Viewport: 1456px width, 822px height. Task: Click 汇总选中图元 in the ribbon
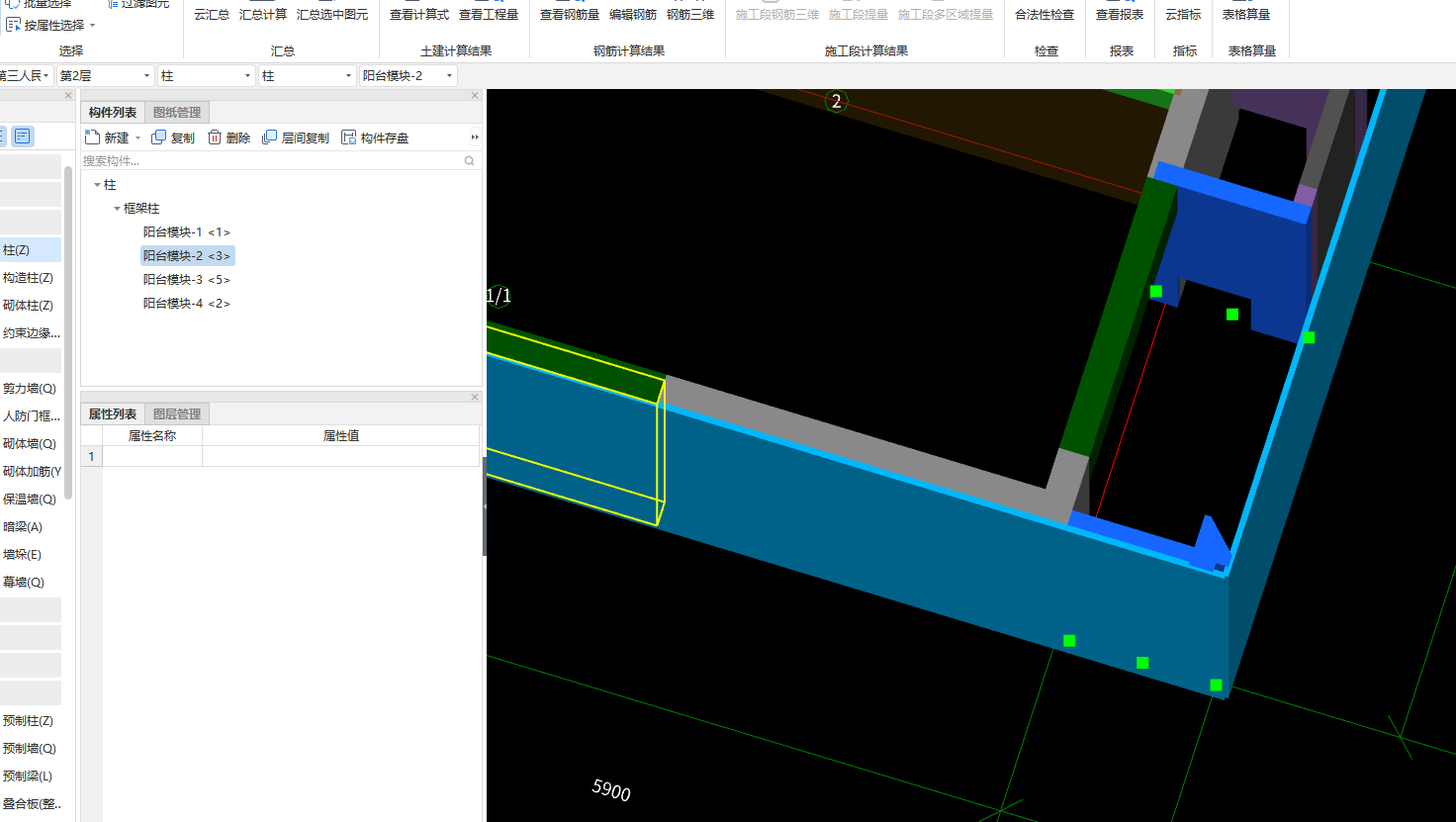[332, 14]
